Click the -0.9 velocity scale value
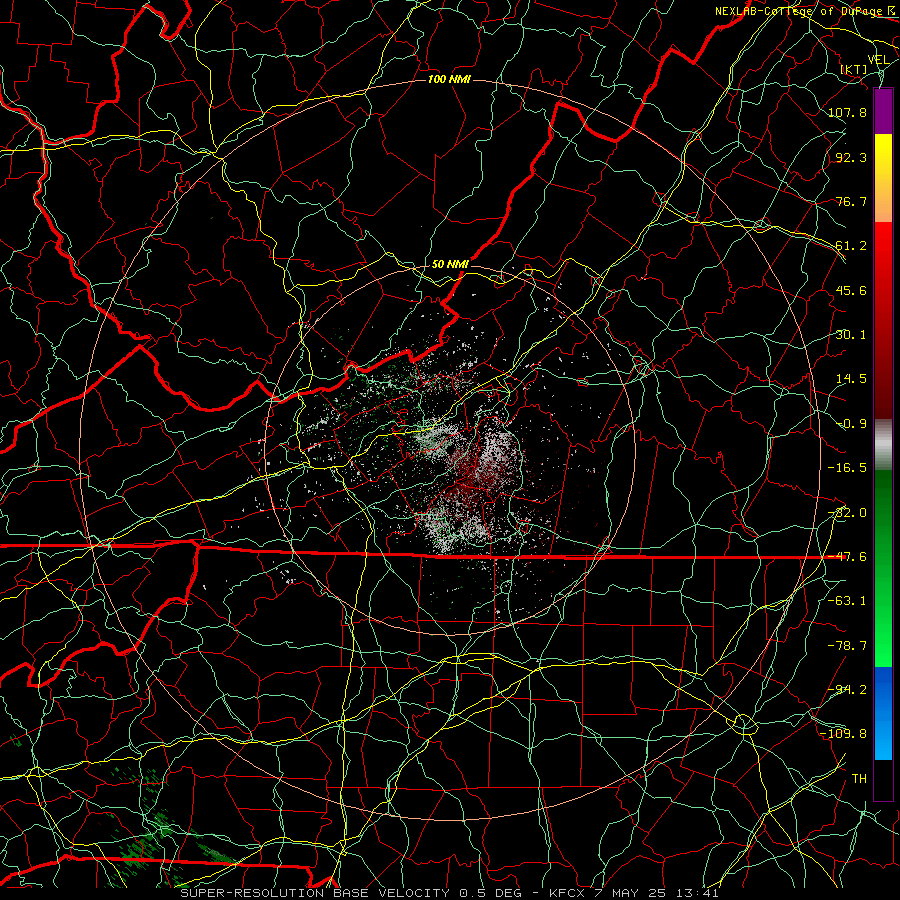900x900 pixels. pyautogui.click(x=851, y=424)
